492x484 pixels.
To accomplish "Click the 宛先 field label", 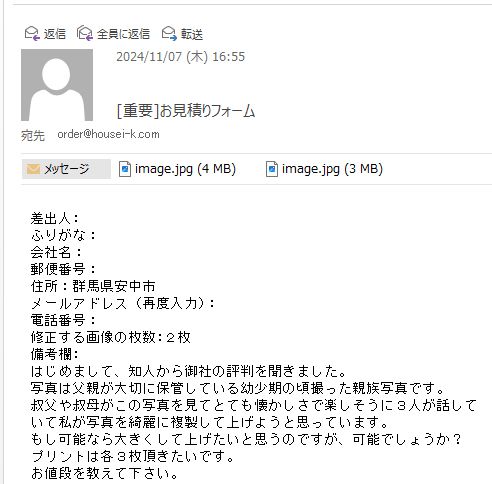I will (x=33, y=135).
